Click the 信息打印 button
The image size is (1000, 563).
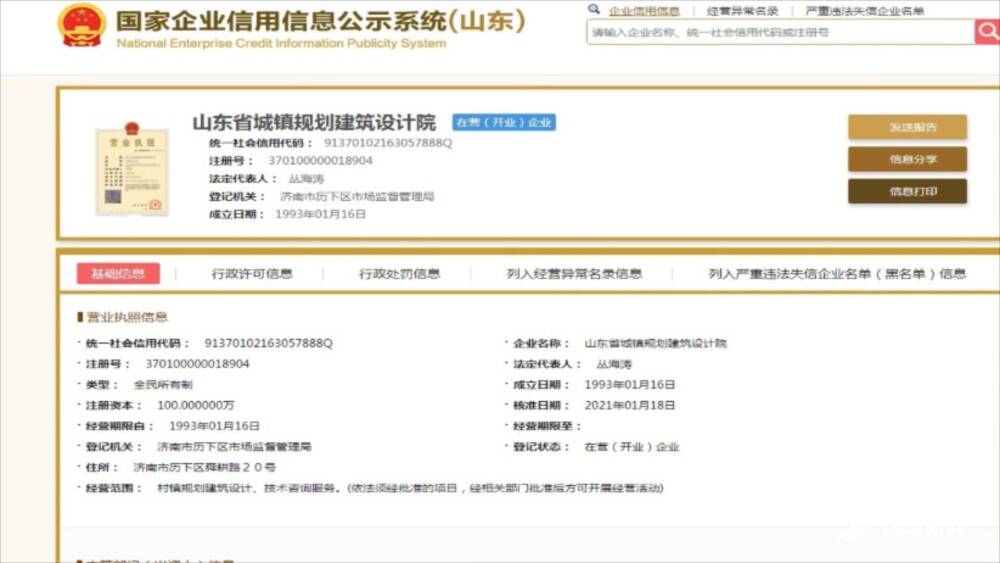point(907,191)
